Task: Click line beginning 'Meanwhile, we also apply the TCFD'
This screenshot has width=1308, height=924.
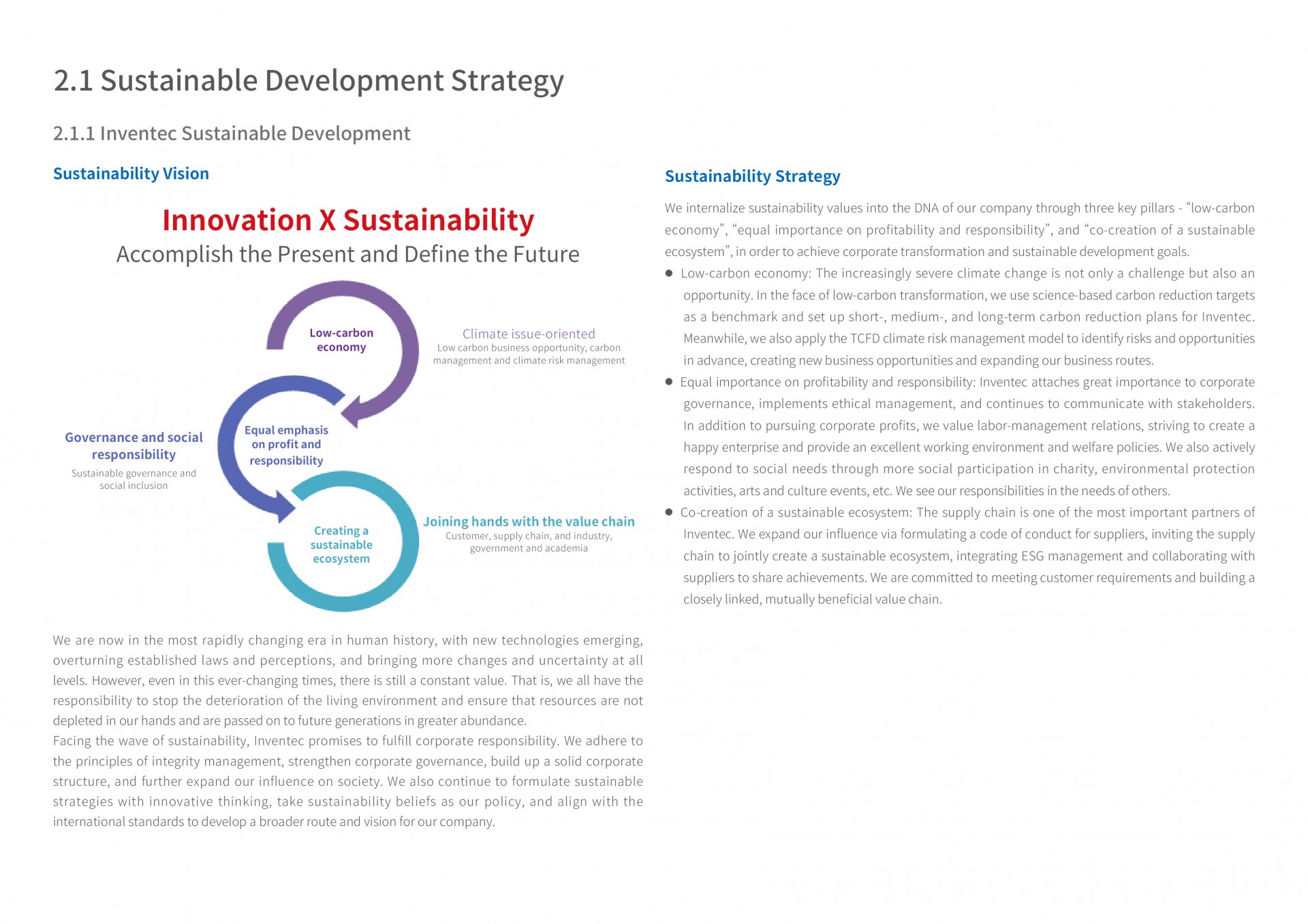Action: pyautogui.click(x=969, y=338)
